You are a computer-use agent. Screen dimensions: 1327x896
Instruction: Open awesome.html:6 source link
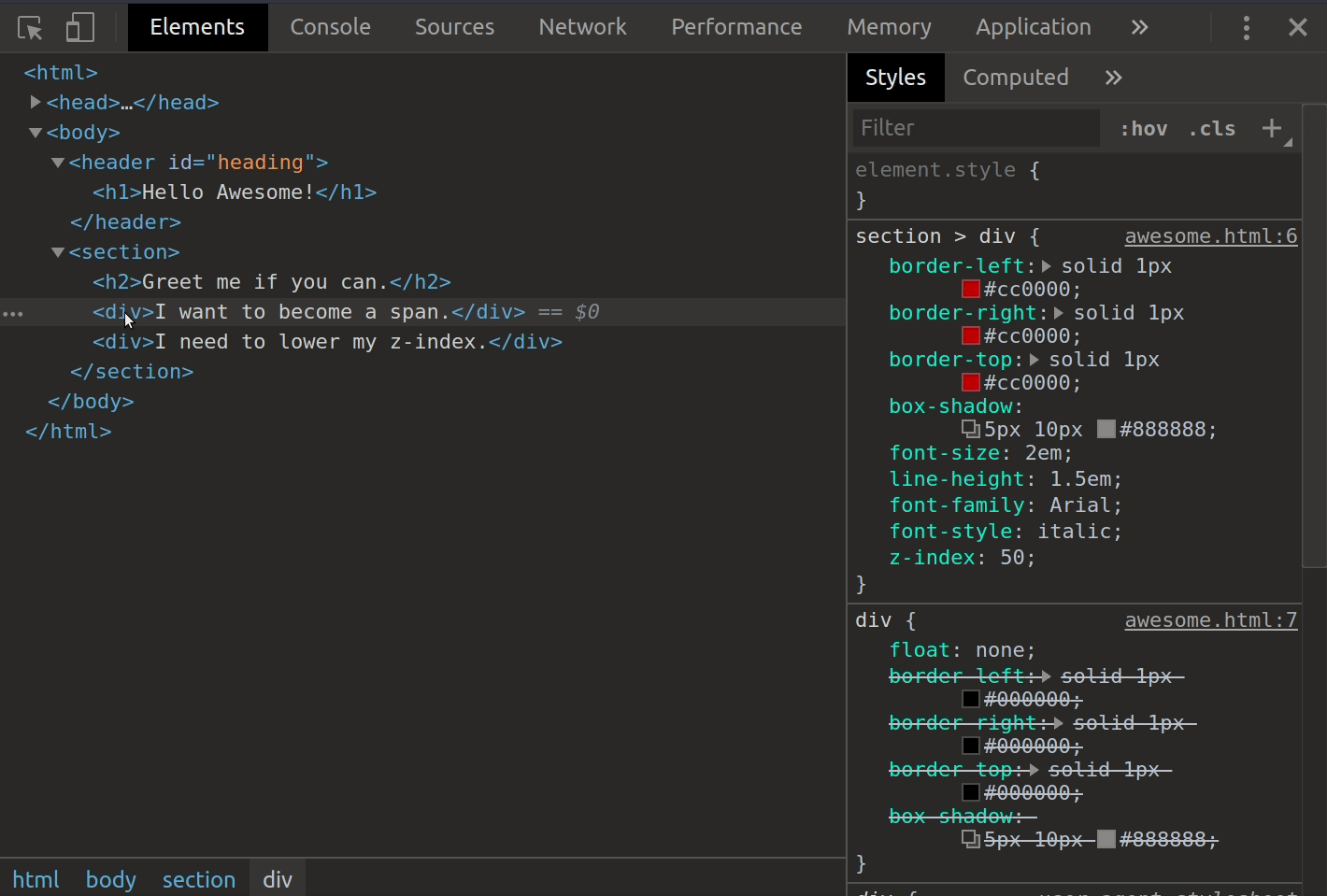coord(1210,236)
